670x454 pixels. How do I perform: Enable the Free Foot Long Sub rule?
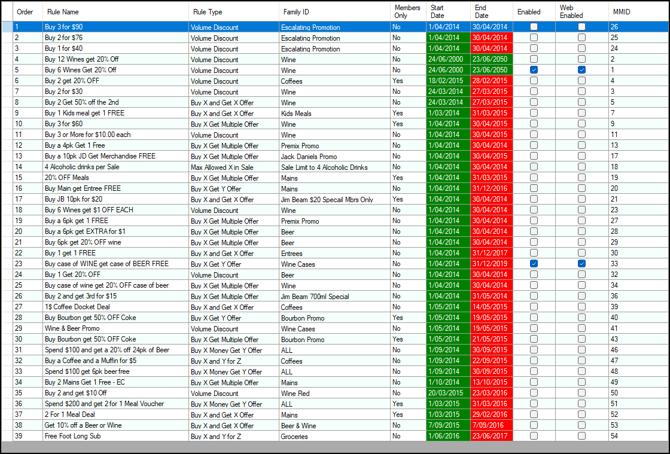[534, 436]
